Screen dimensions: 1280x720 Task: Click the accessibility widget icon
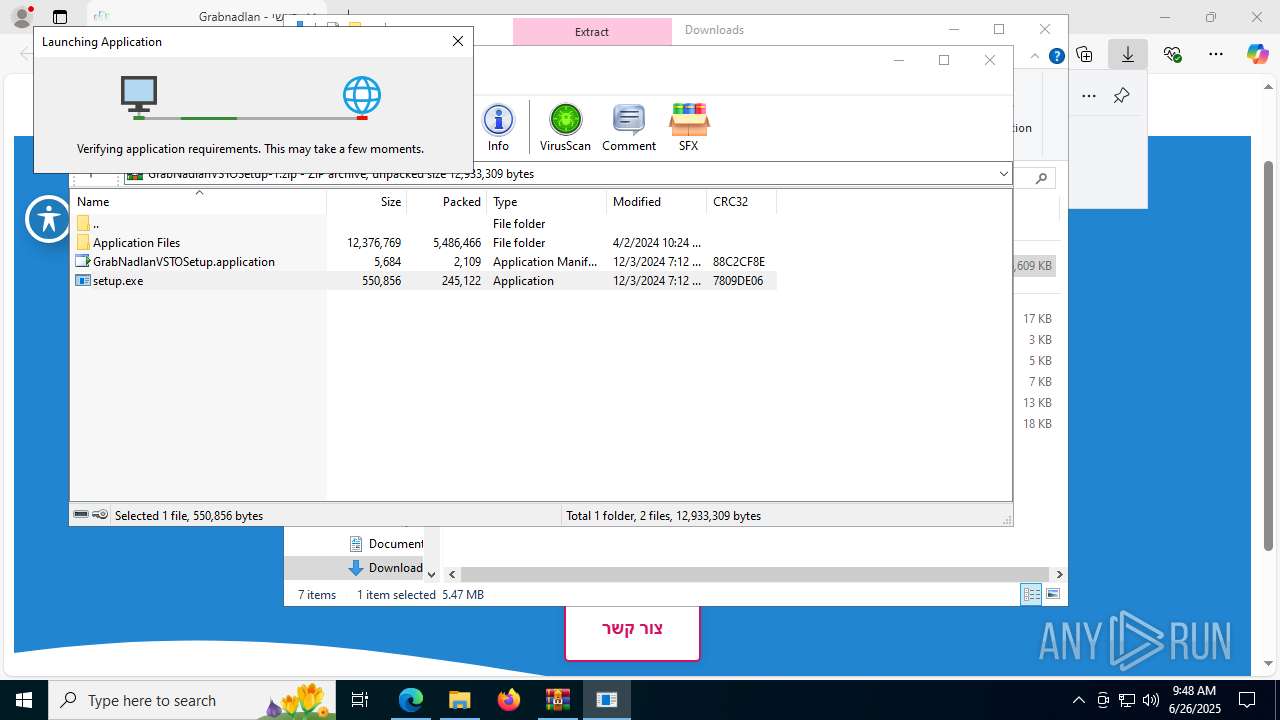49,219
